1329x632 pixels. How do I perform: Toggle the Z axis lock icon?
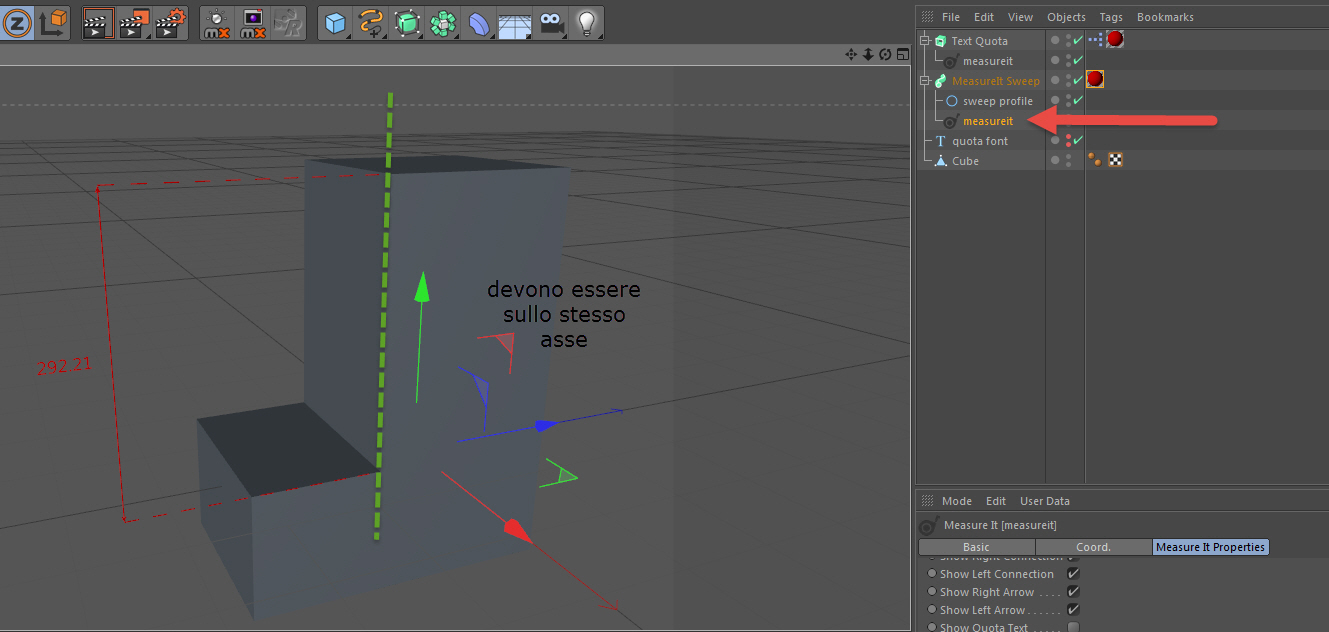point(16,22)
